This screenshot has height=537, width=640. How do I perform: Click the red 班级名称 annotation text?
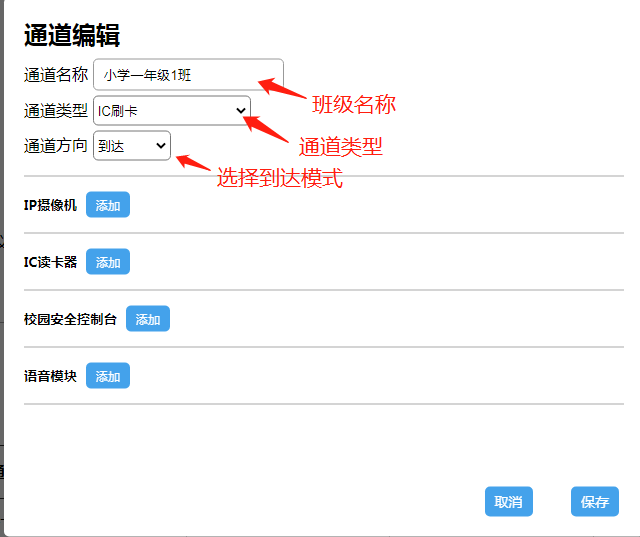[x=354, y=104]
